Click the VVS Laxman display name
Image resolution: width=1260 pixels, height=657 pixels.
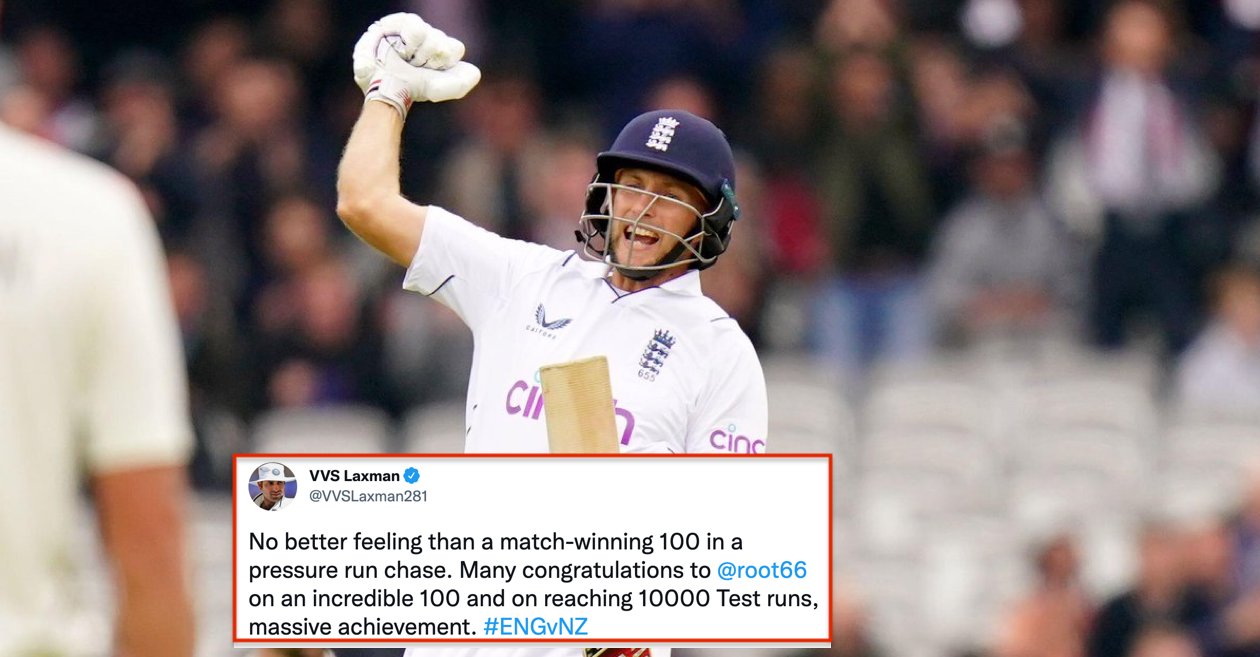[352, 476]
